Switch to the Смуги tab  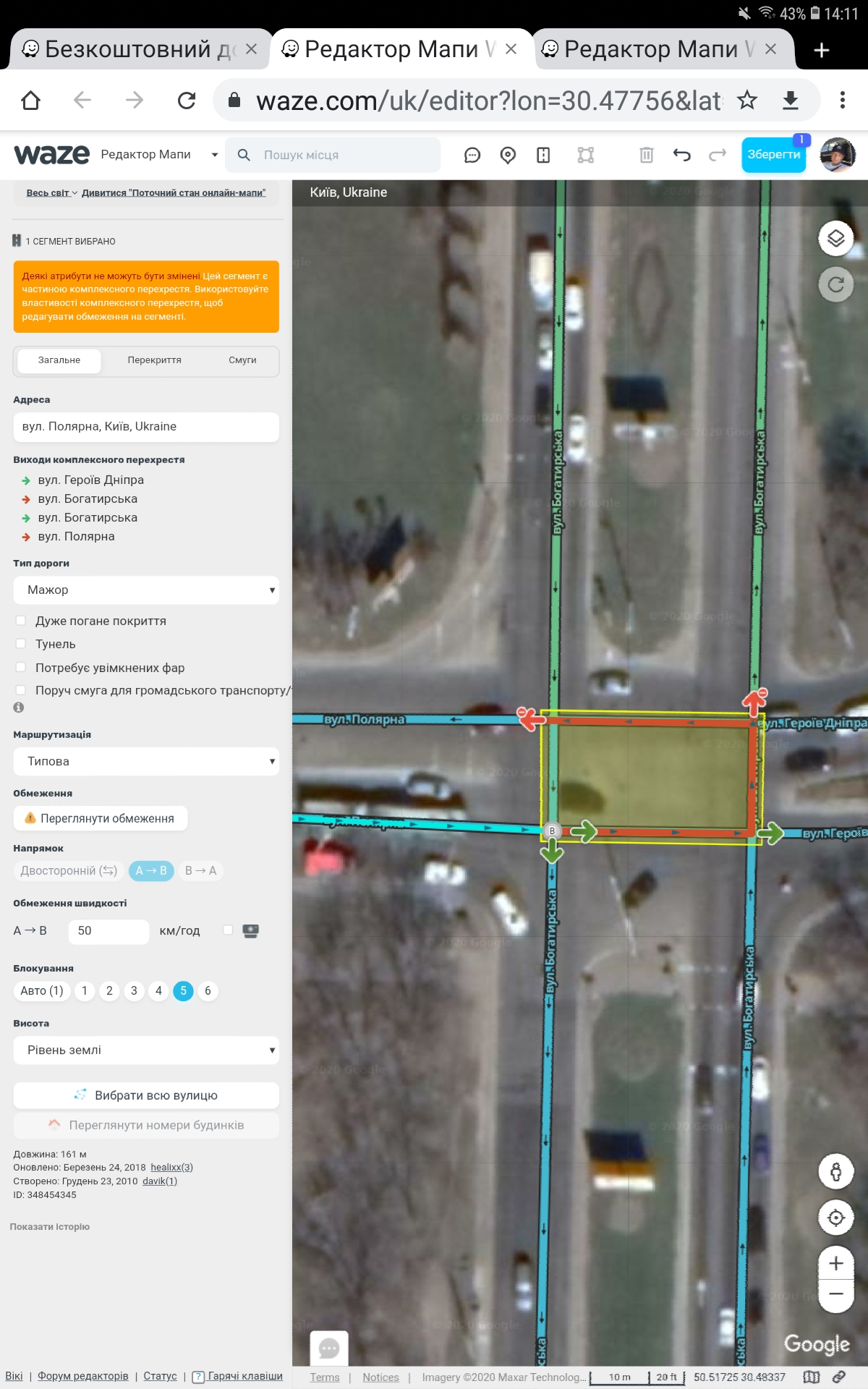(x=242, y=360)
